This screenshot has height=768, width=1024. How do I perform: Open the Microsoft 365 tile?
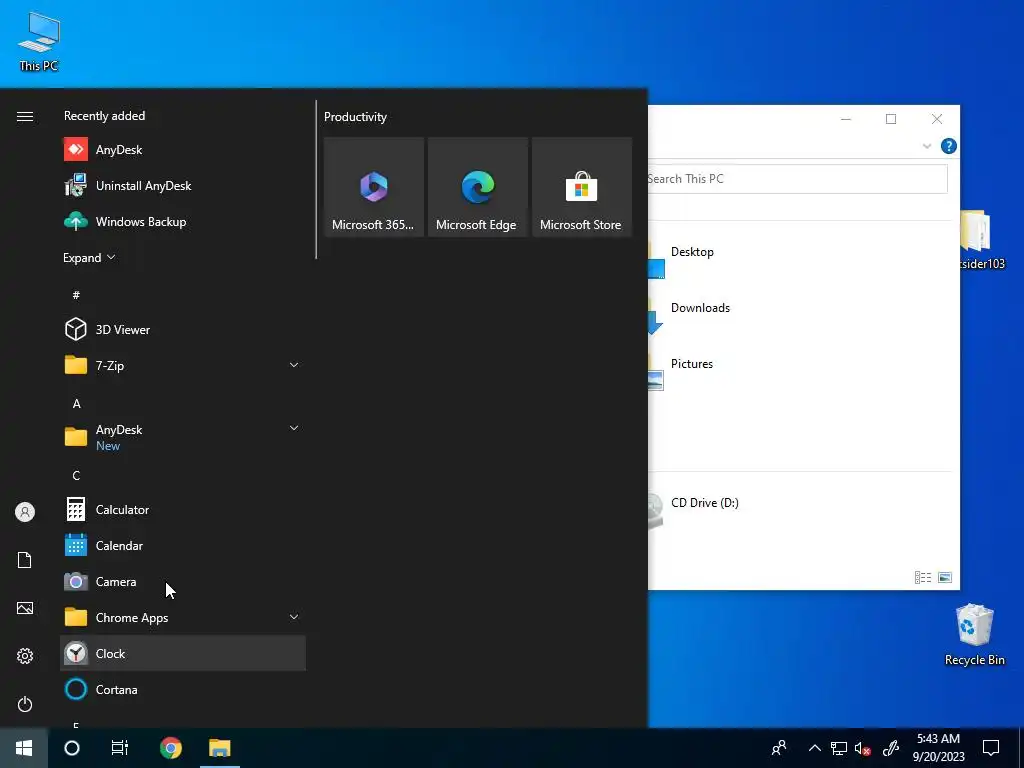click(x=374, y=187)
